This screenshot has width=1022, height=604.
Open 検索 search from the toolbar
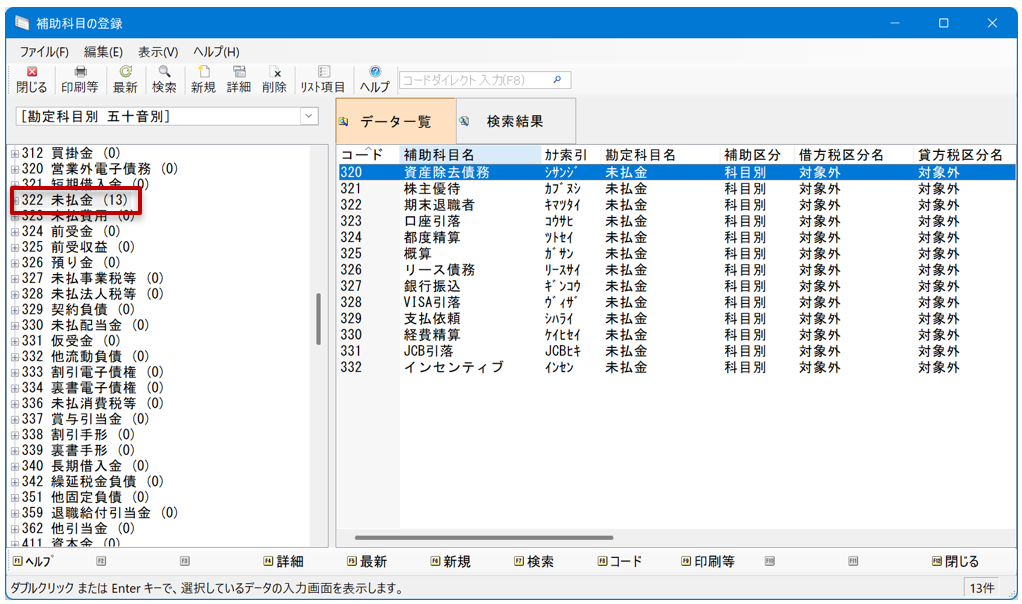[x=164, y=79]
